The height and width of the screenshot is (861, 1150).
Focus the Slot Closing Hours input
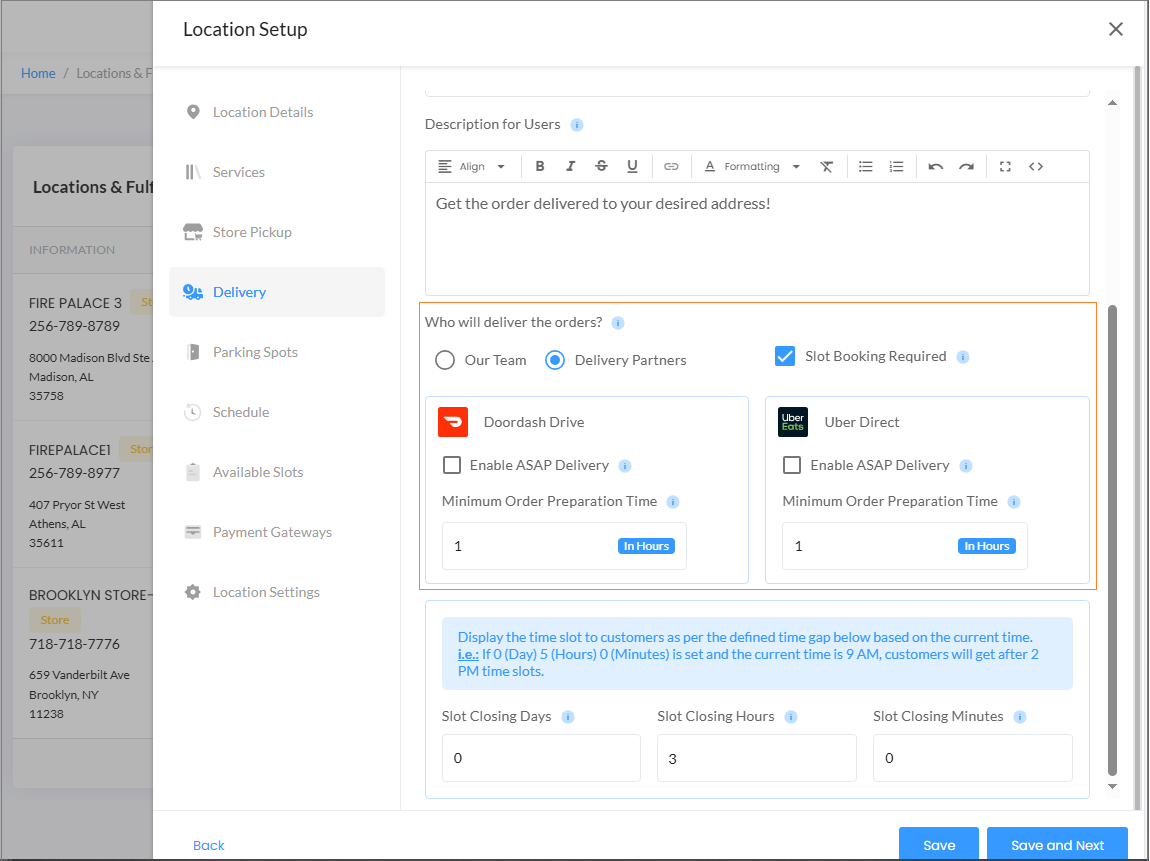point(757,758)
